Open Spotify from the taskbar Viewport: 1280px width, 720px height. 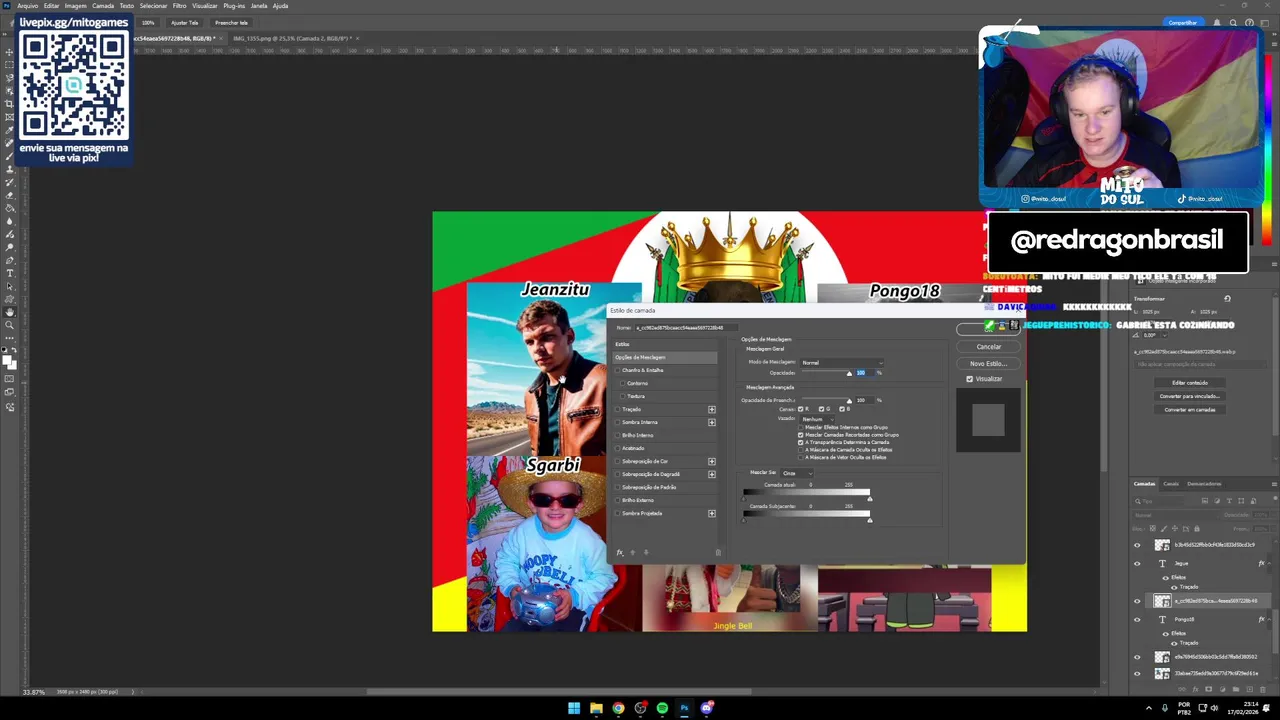click(x=662, y=708)
